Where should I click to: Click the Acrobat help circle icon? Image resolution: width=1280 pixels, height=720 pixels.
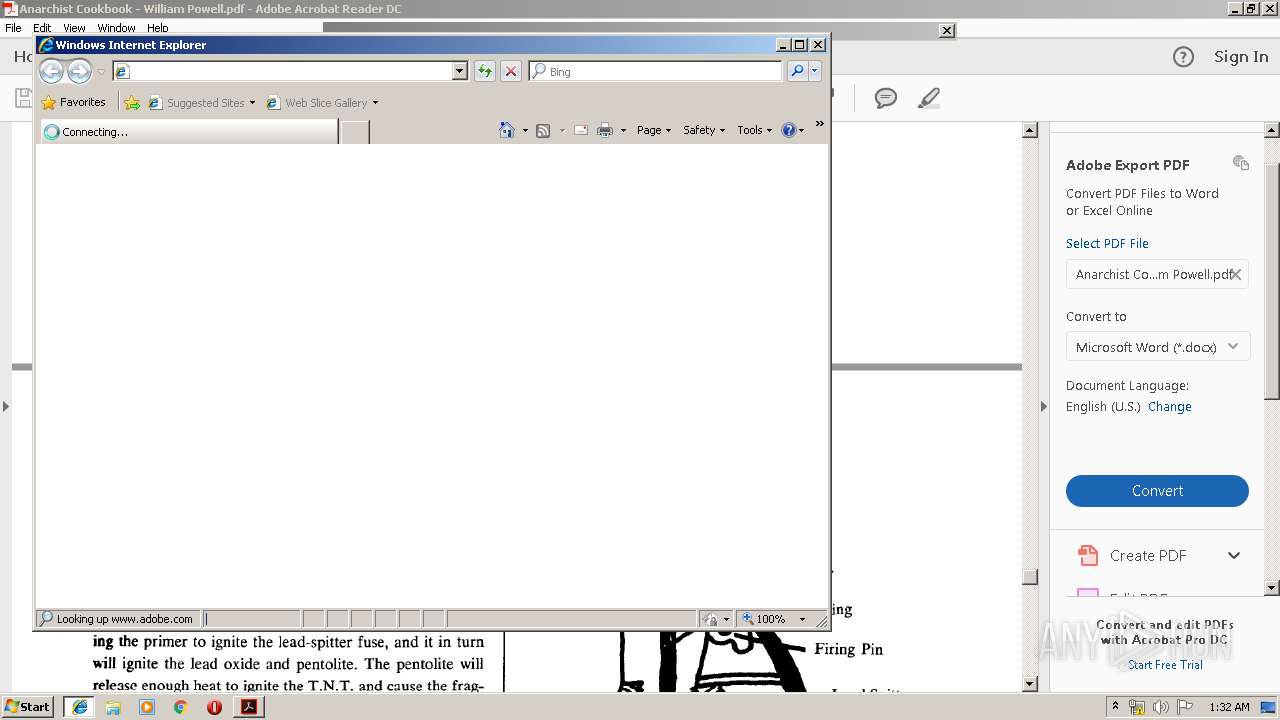(1183, 57)
